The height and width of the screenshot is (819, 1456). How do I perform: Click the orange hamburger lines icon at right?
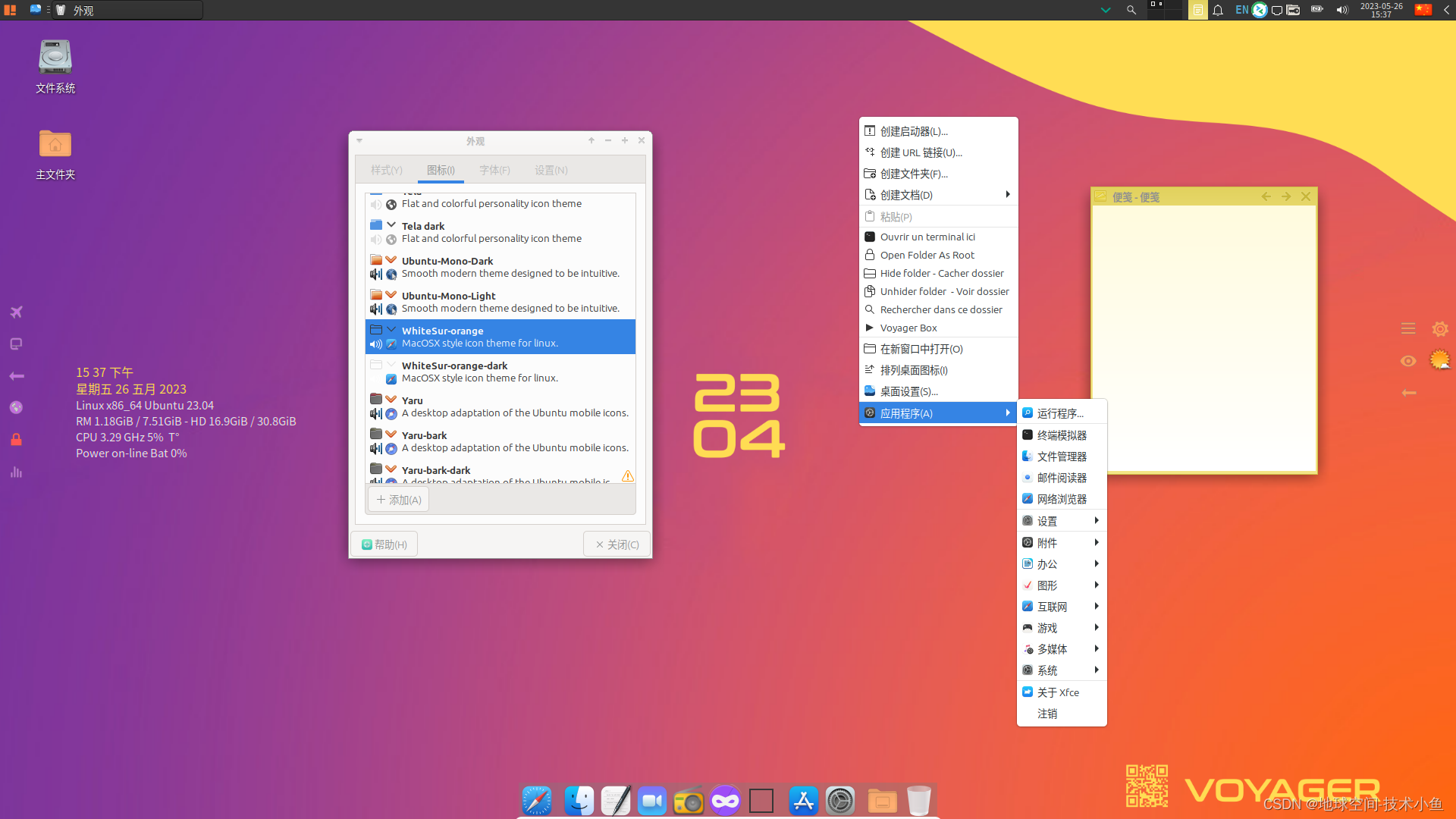coord(1408,328)
